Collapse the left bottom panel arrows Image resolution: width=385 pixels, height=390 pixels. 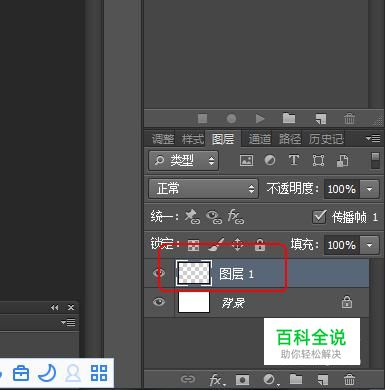tap(55, 307)
